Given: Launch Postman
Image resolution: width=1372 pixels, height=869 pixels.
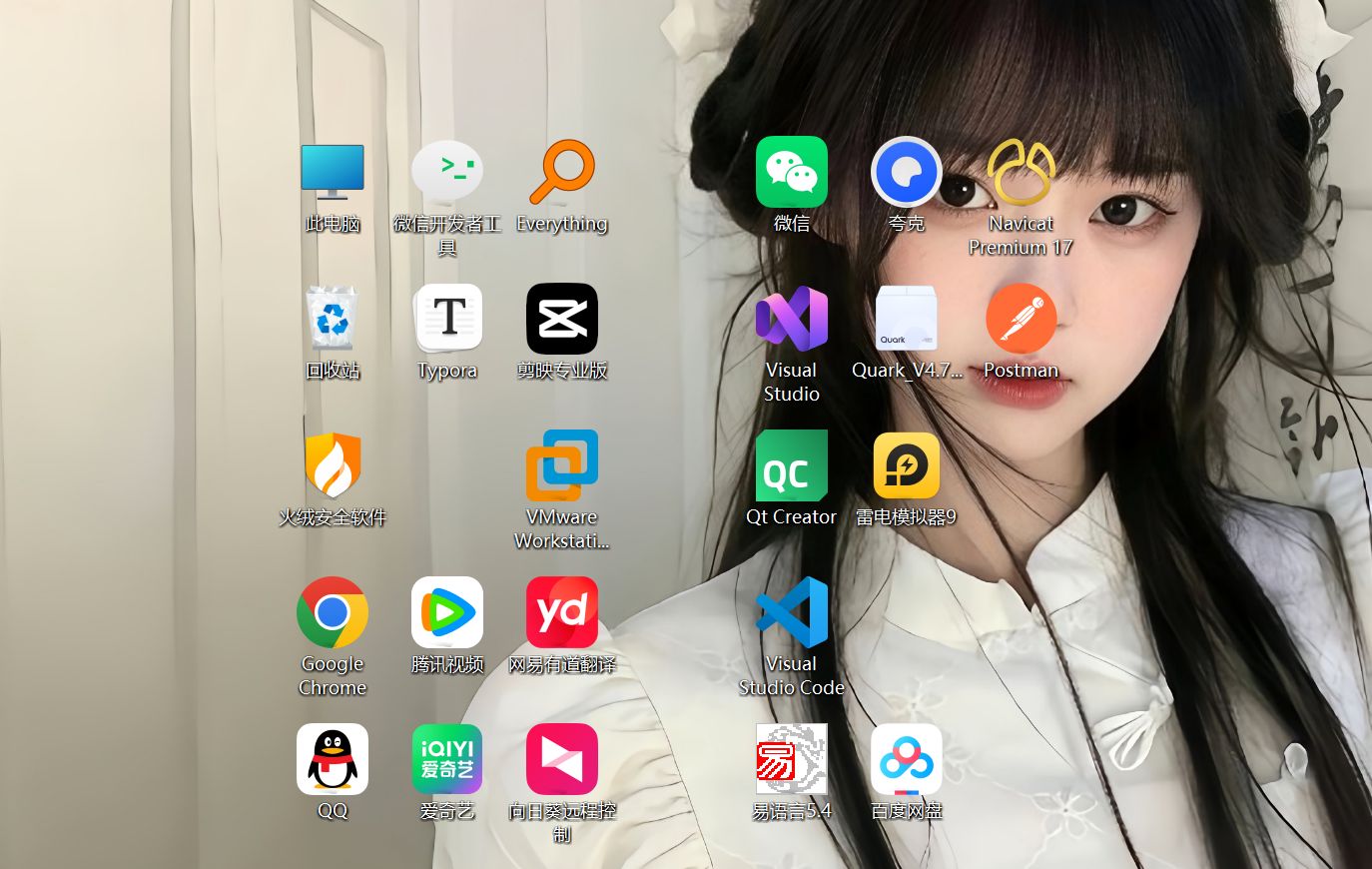Looking at the screenshot, I should click(x=1022, y=318).
